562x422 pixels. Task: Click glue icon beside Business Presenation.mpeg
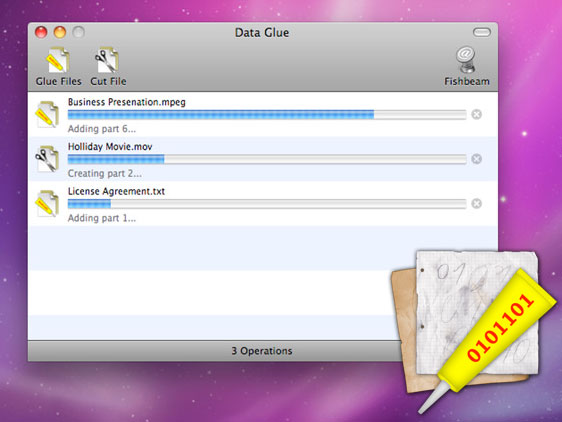47,114
